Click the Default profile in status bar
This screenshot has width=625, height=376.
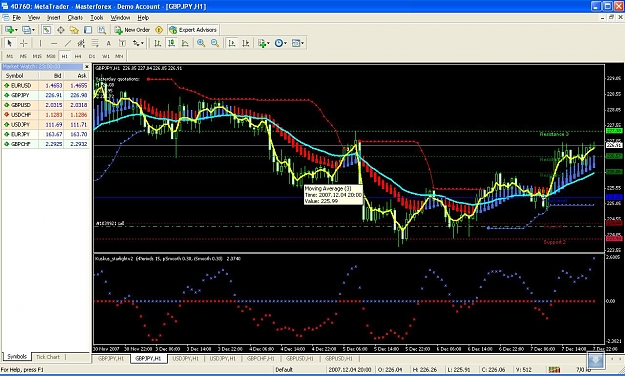coord(284,370)
